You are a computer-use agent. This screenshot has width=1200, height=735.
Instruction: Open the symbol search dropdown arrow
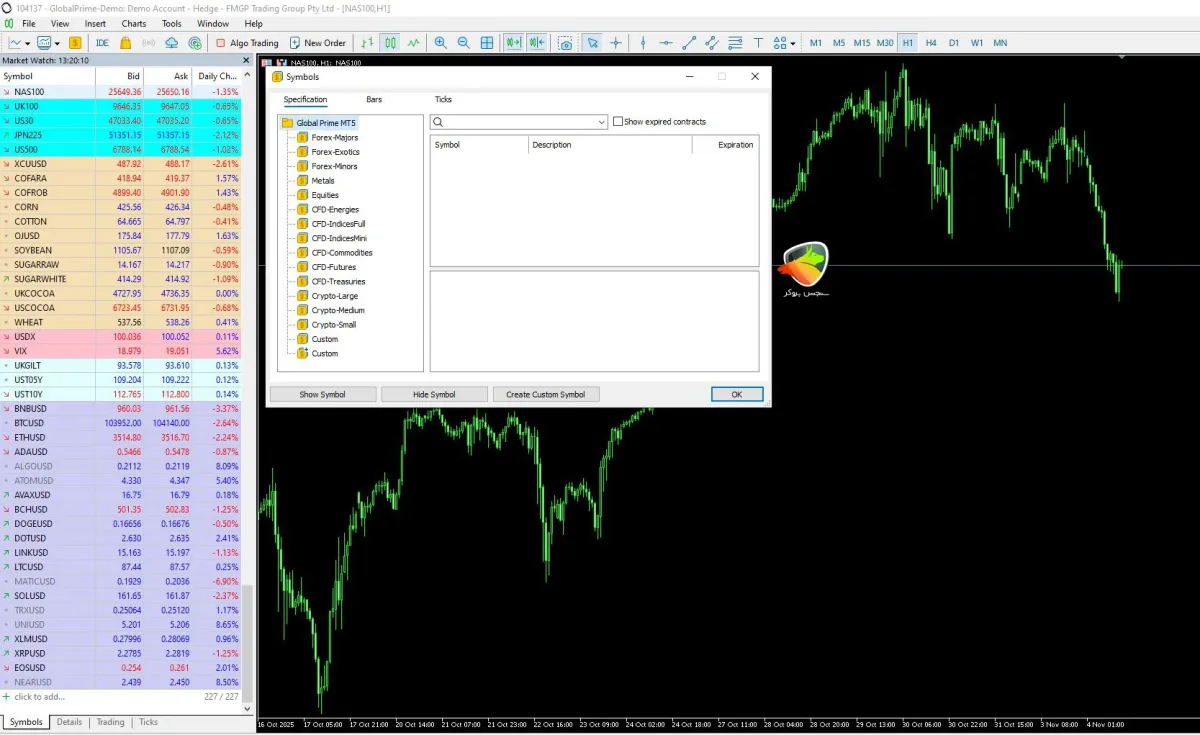click(600, 122)
